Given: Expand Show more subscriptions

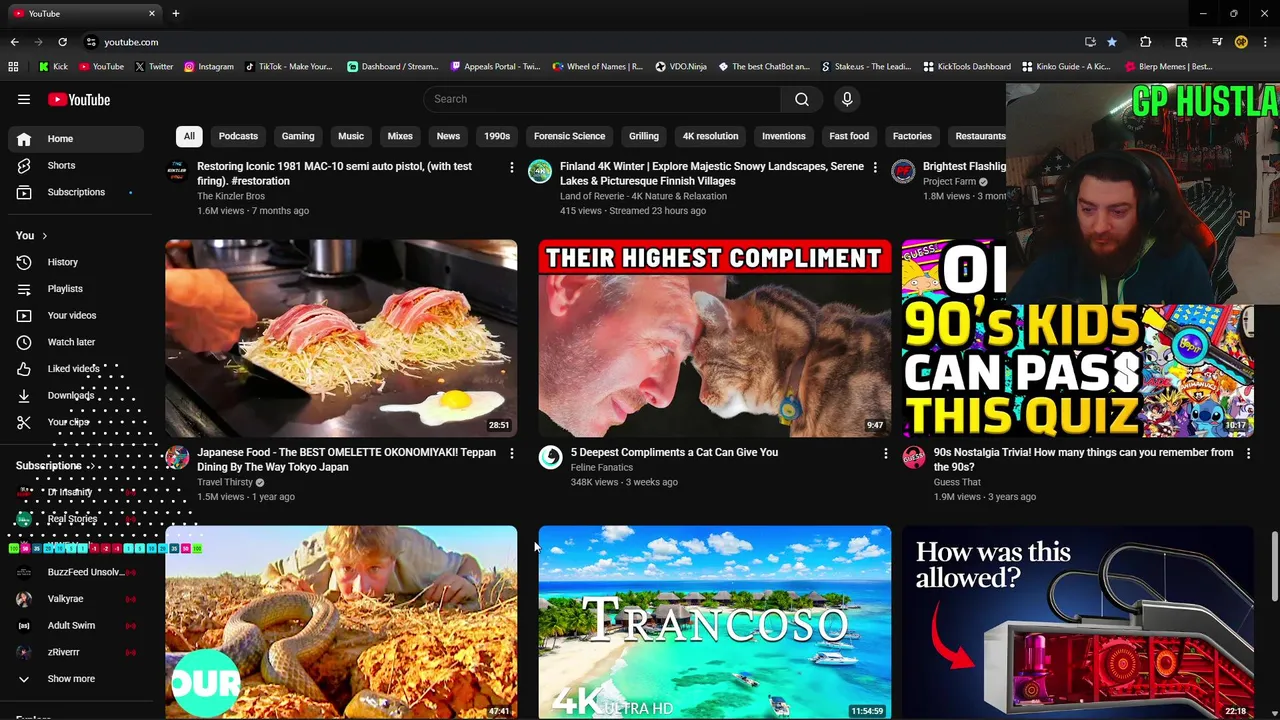Looking at the screenshot, I should coord(76,679).
